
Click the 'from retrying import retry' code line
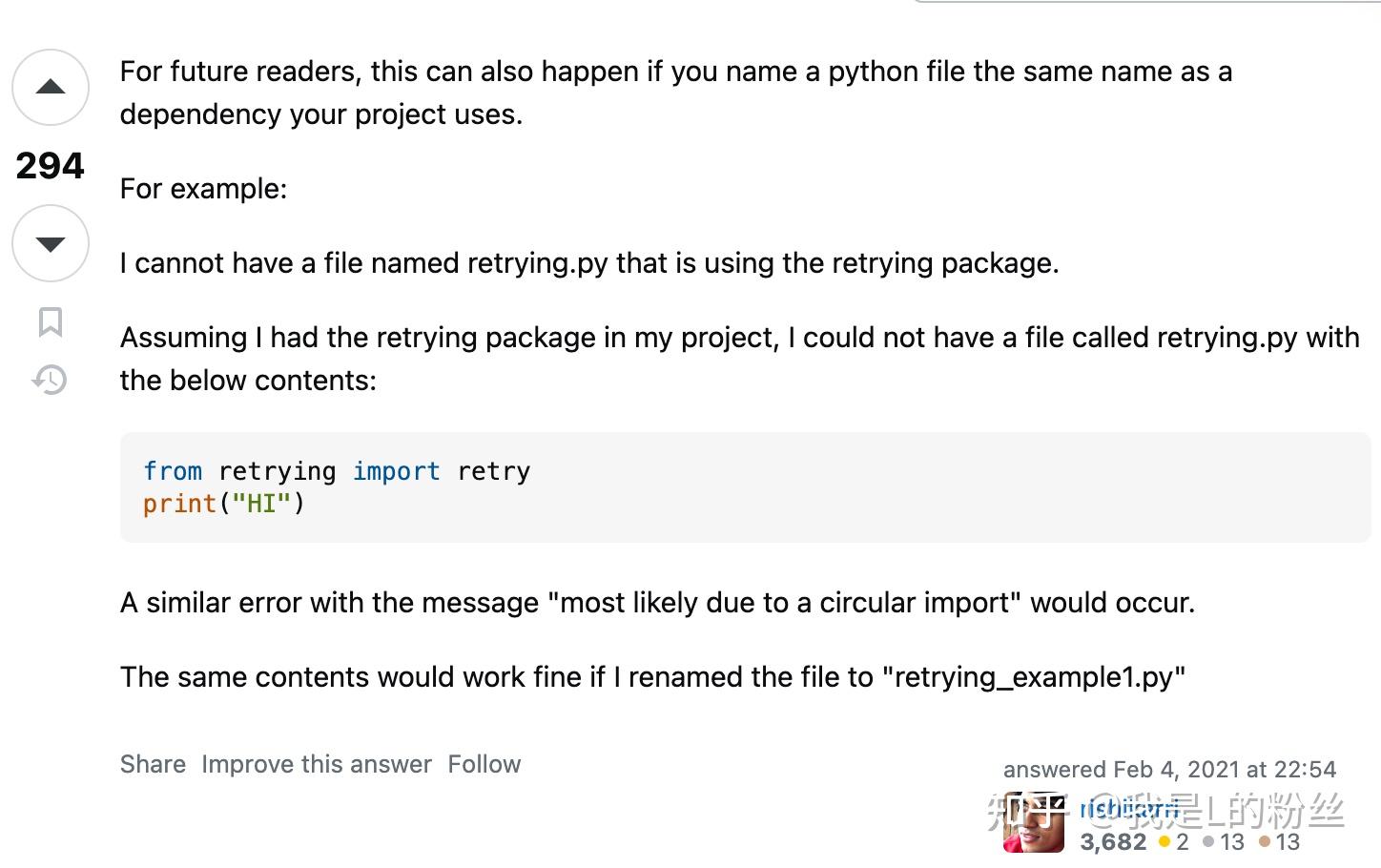tap(337, 471)
